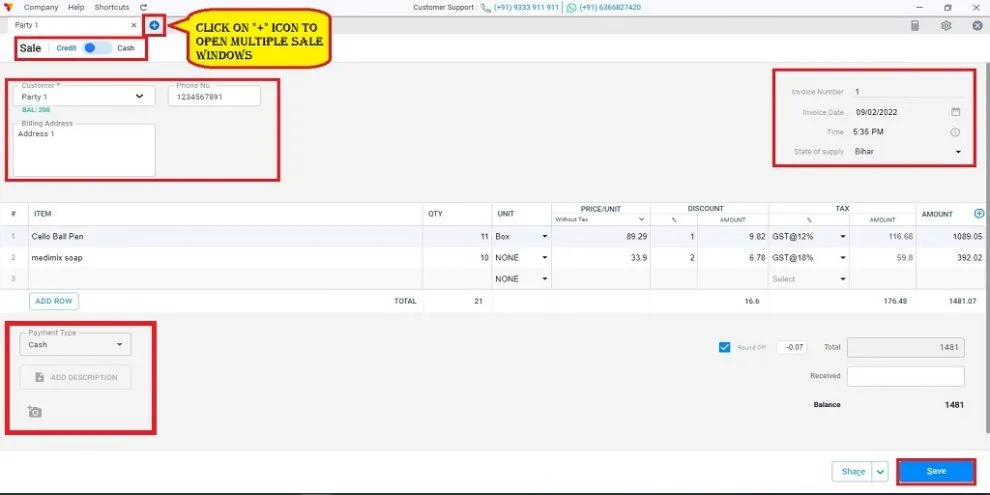
Task: Open the GST@12% tax dropdown
Action: [x=808, y=236]
